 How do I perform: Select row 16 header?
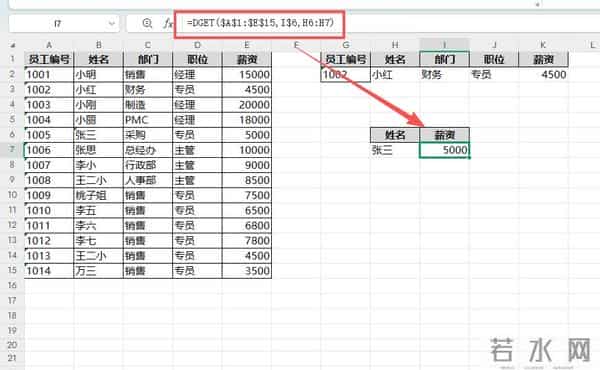(12, 285)
